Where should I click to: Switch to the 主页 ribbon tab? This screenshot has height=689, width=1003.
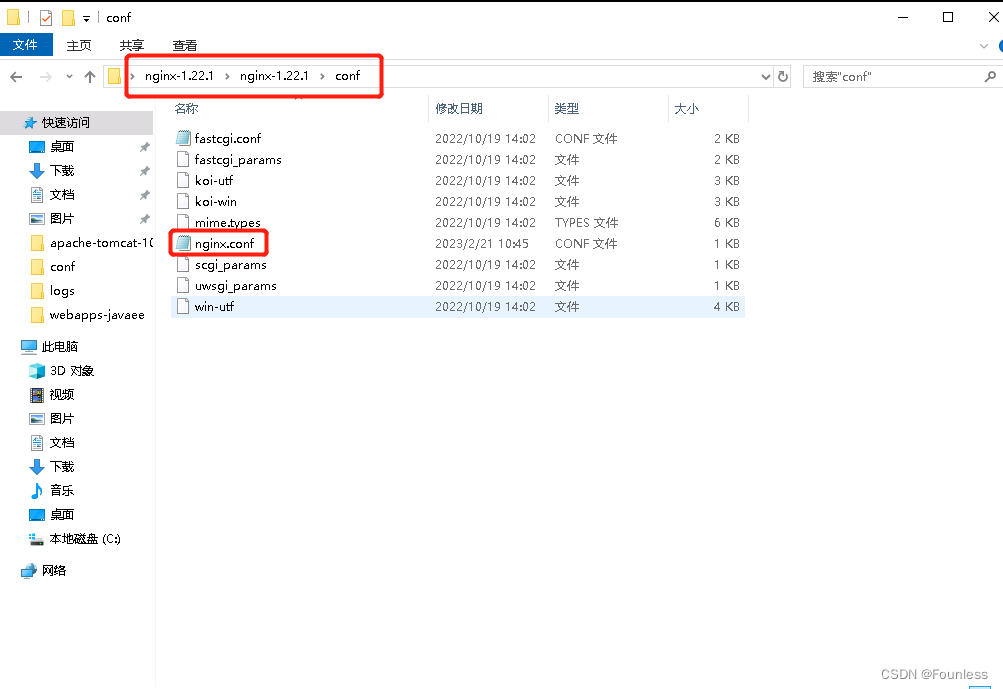click(x=79, y=45)
